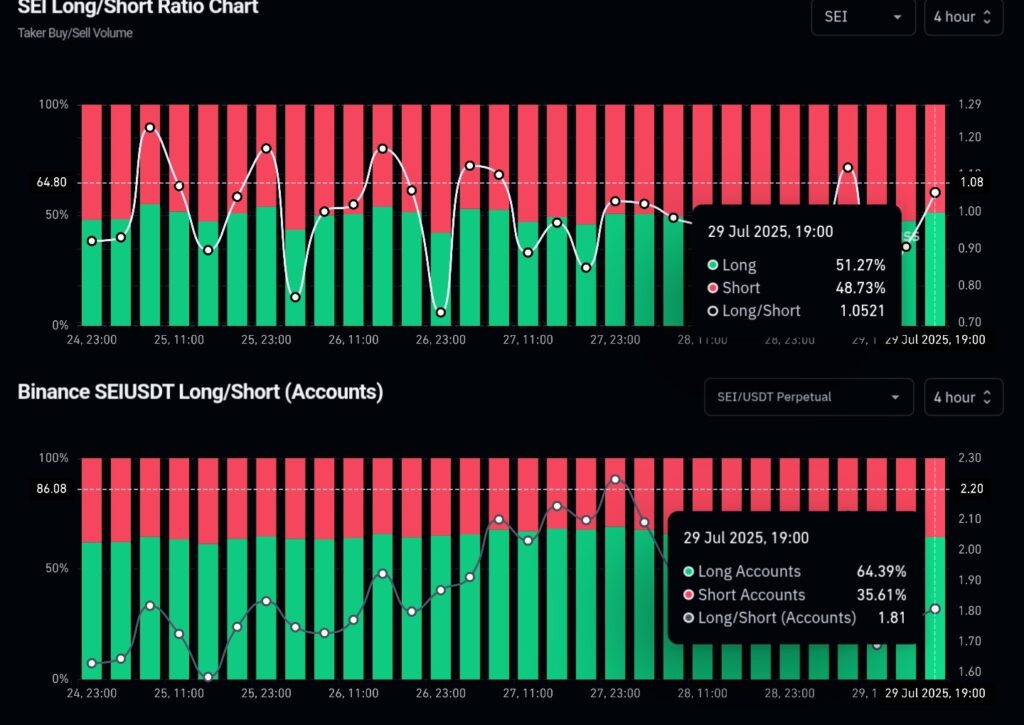Click the top tooltip's 29 Jul 2025, 19:00 header
This screenshot has width=1024, height=725.
coord(771,231)
